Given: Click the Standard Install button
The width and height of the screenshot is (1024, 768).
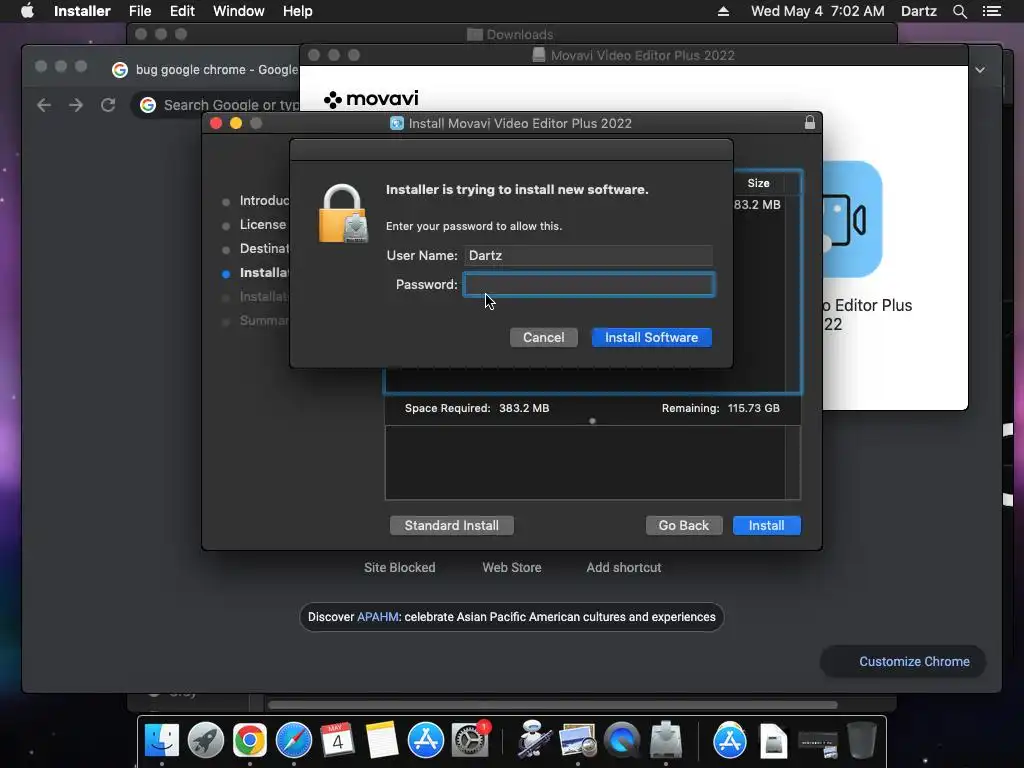Looking at the screenshot, I should pyautogui.click(x=451, y=526).
